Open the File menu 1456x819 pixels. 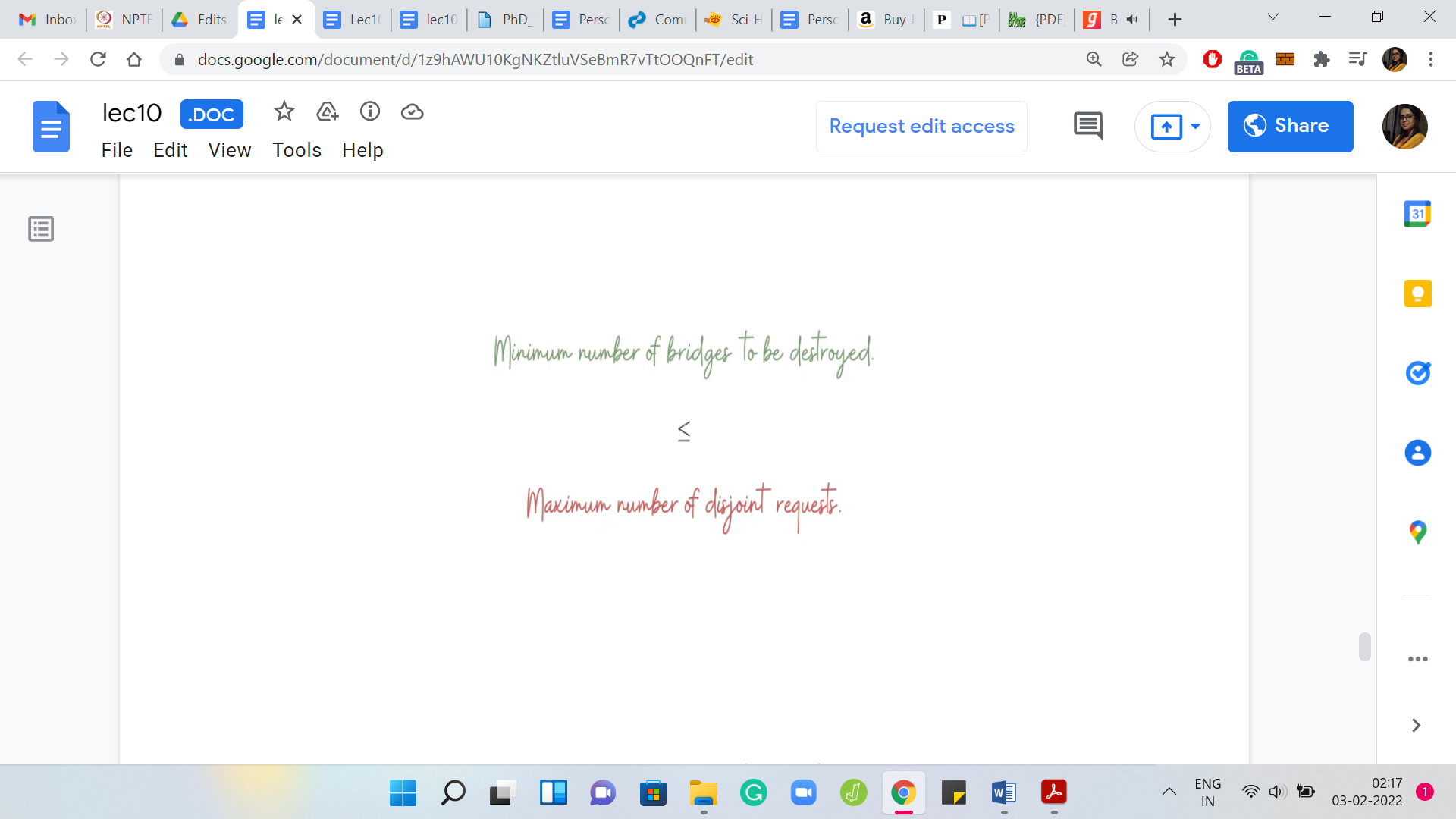[x=117, y=150]
